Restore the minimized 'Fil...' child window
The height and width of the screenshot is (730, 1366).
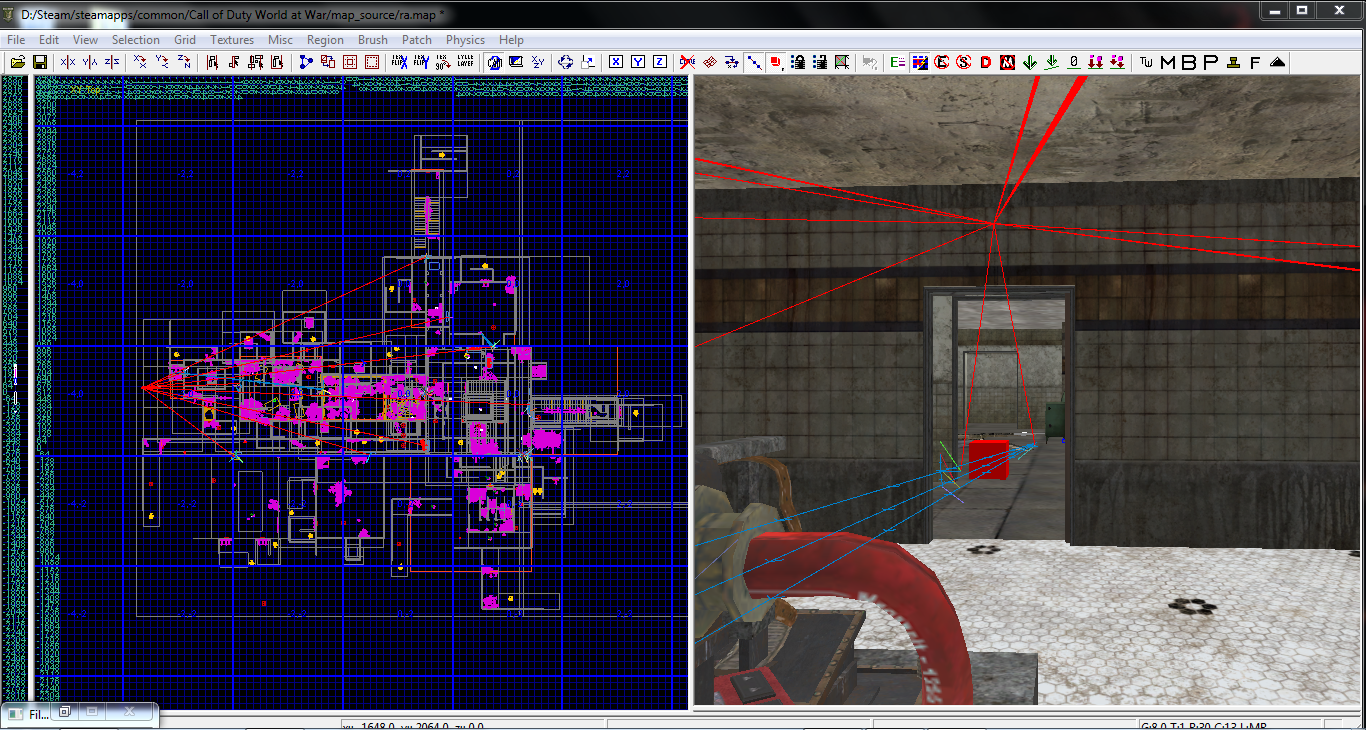click(65, 712)
